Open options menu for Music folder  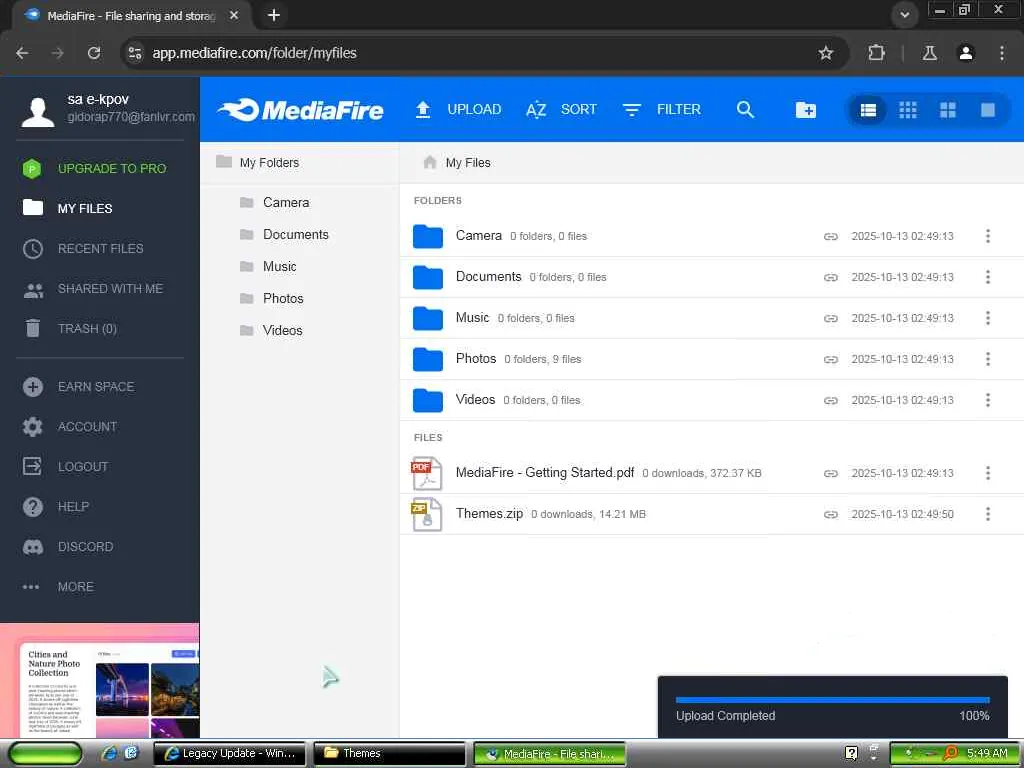point(987,318)
